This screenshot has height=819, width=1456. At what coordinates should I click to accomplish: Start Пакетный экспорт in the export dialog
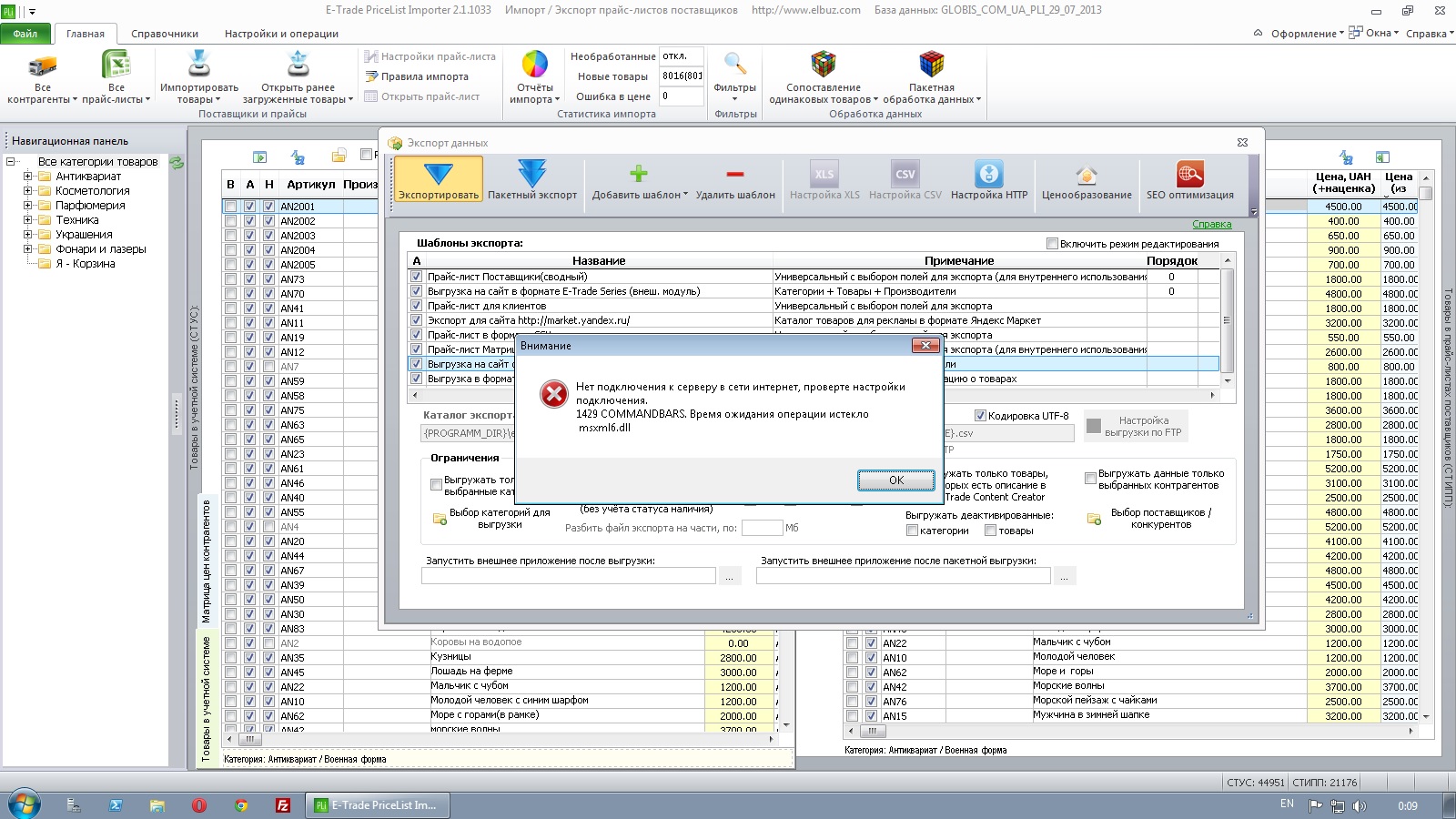point(532,179)
